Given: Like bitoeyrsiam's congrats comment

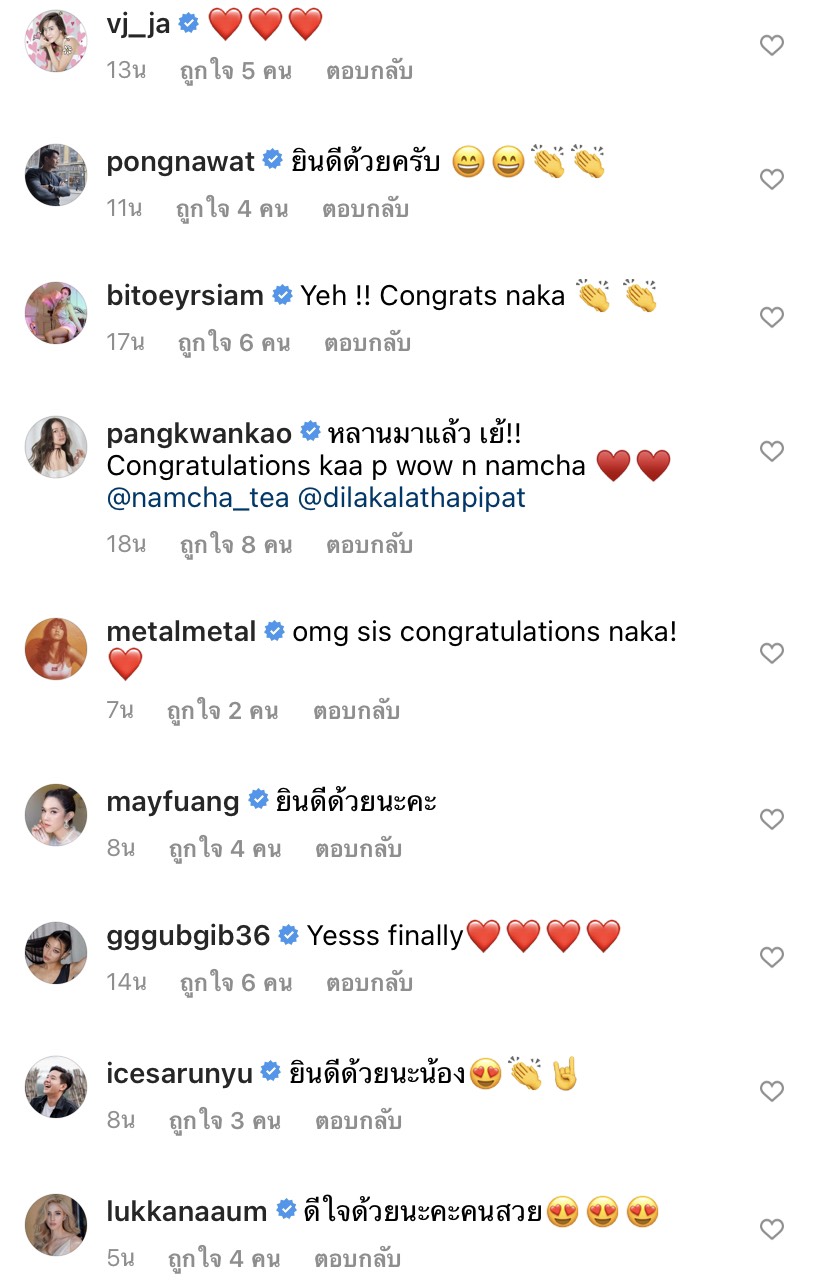Looking at the screenshot, I should pyautogui.click(x=771, y=316).
